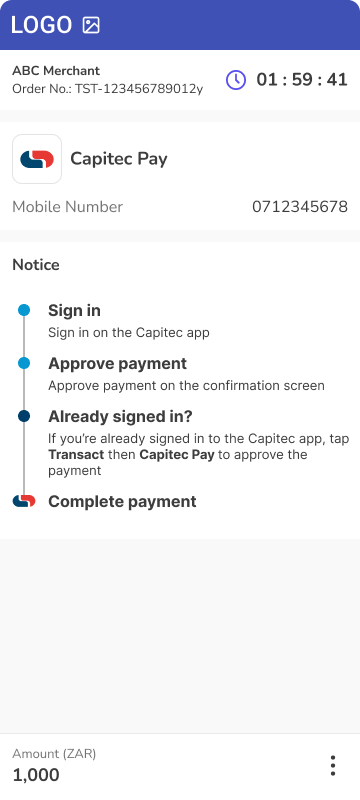Click the Notice section title
The width and height of the screenshot is (360, 800).
coord(36,265)
